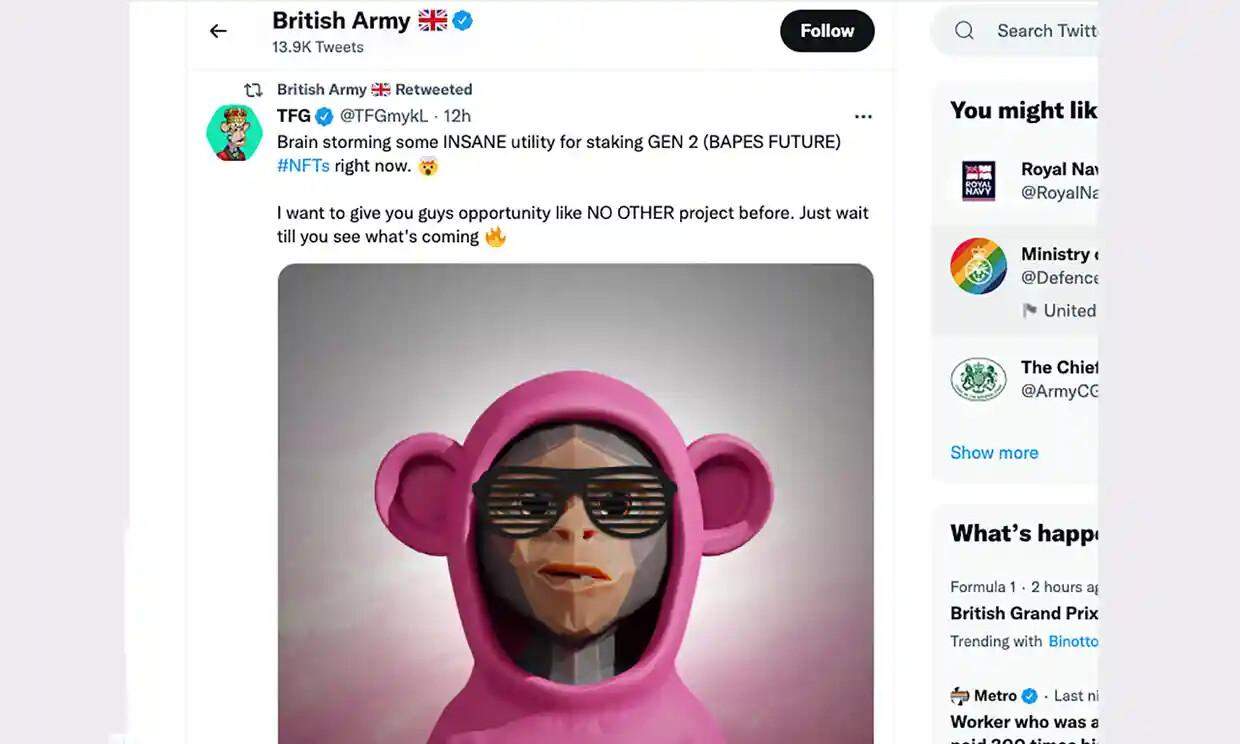The height and width of the screenshot is (744, 1240).
Task: Open the @TFGmykL handle link
Action: click(x=384, y=116)
